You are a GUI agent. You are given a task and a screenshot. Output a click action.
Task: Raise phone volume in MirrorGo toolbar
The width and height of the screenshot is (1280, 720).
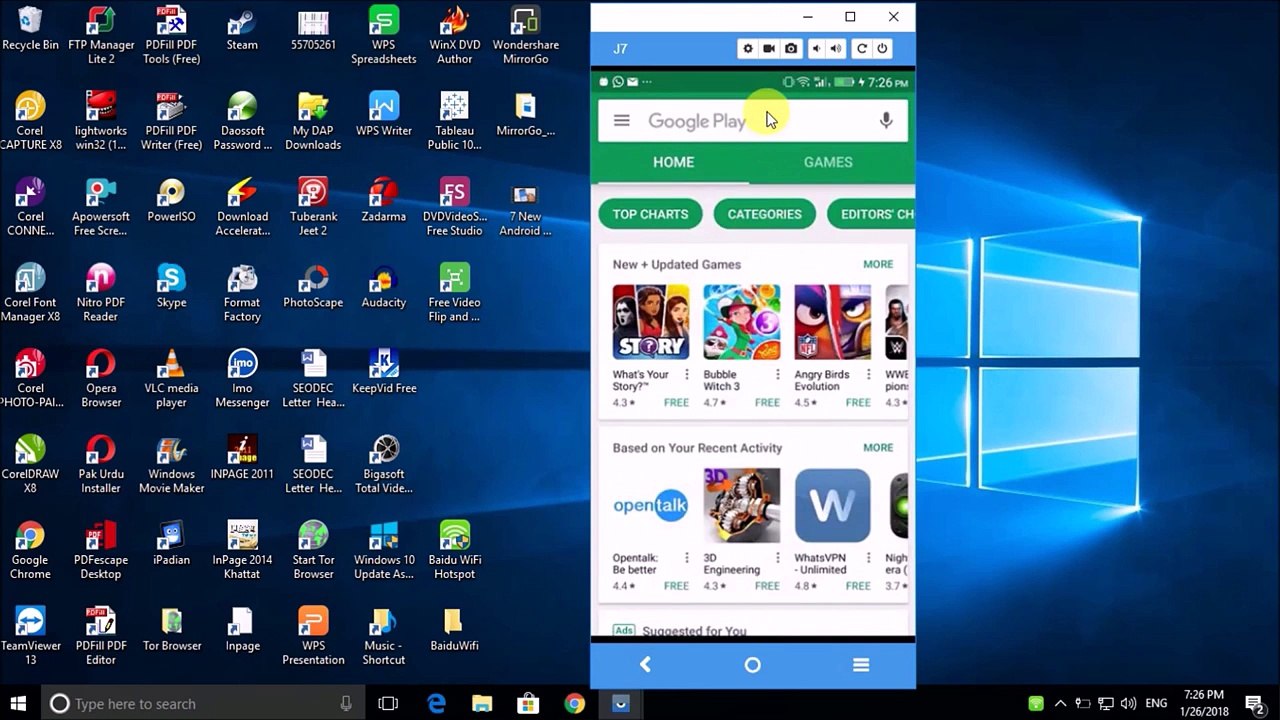tap(836, 48)
